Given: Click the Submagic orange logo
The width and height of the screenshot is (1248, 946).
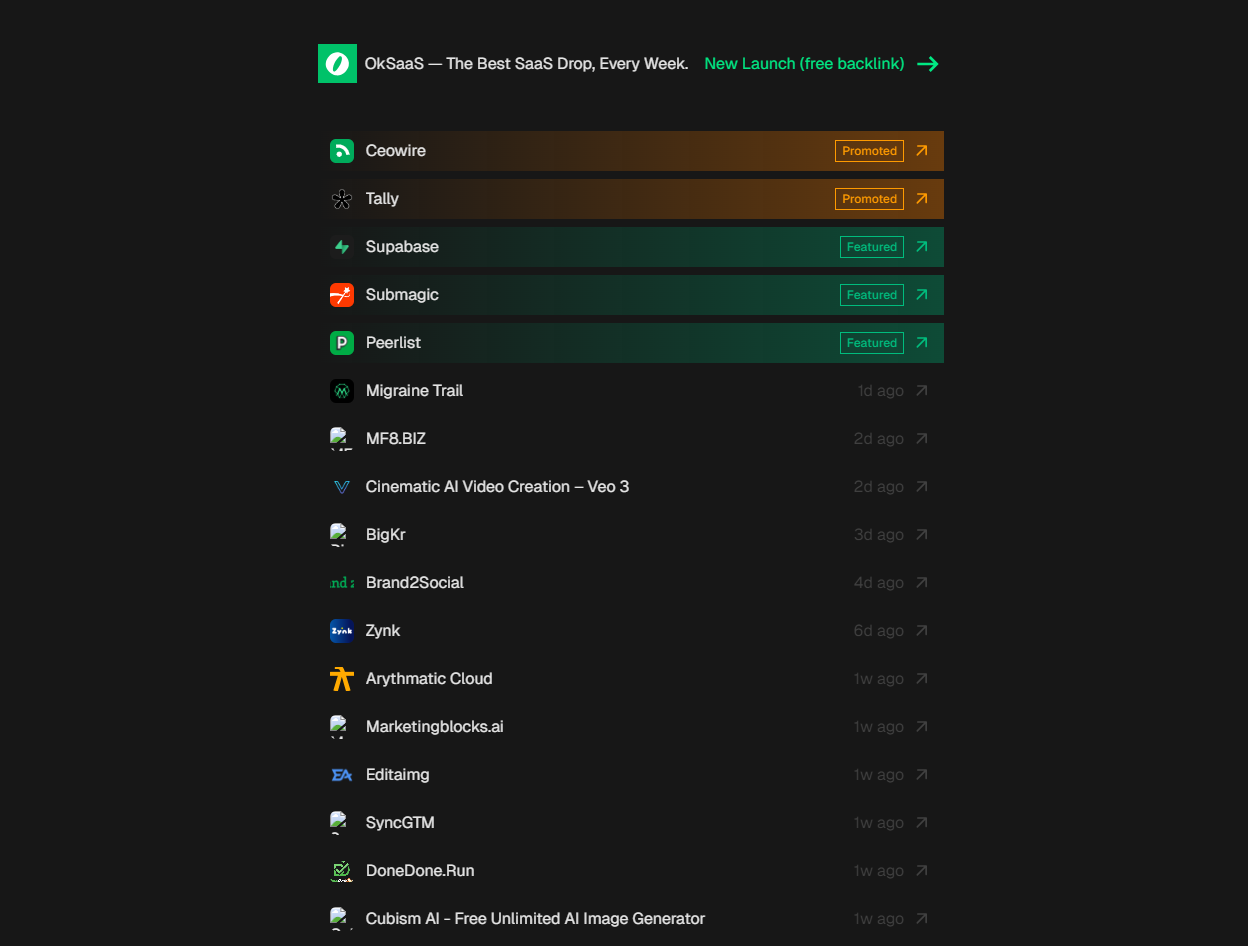Looking at the screenshot, I should pos(342,295).
